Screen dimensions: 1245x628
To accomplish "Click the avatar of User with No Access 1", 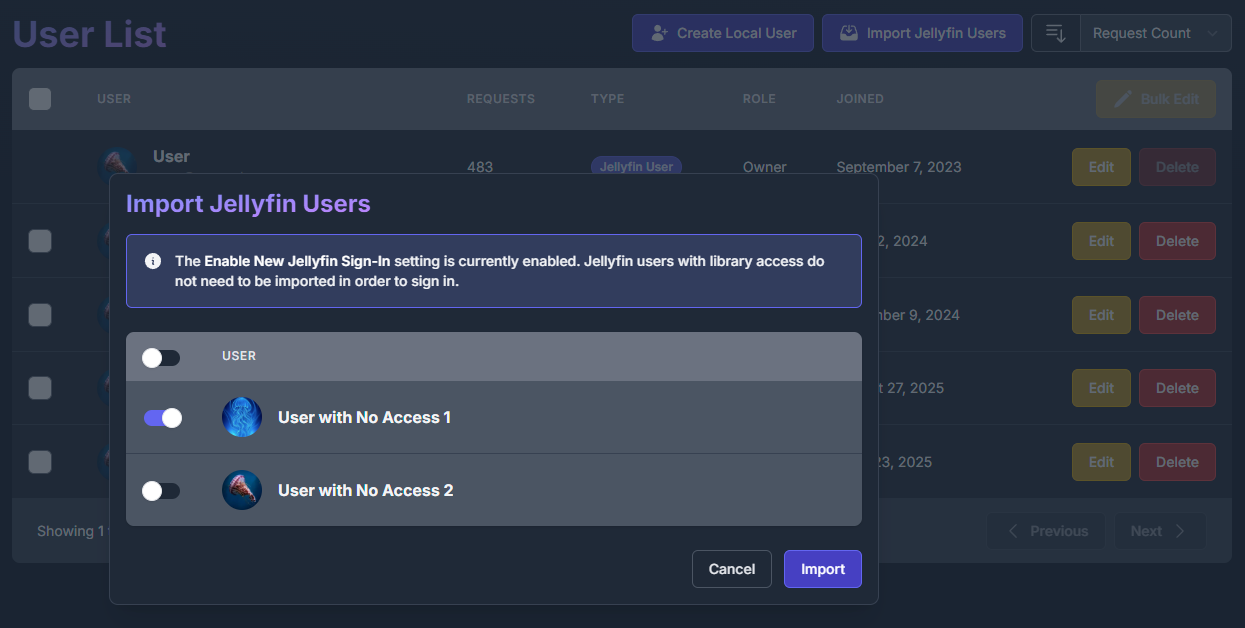I will pyautogui.click(x=241, y=418).
